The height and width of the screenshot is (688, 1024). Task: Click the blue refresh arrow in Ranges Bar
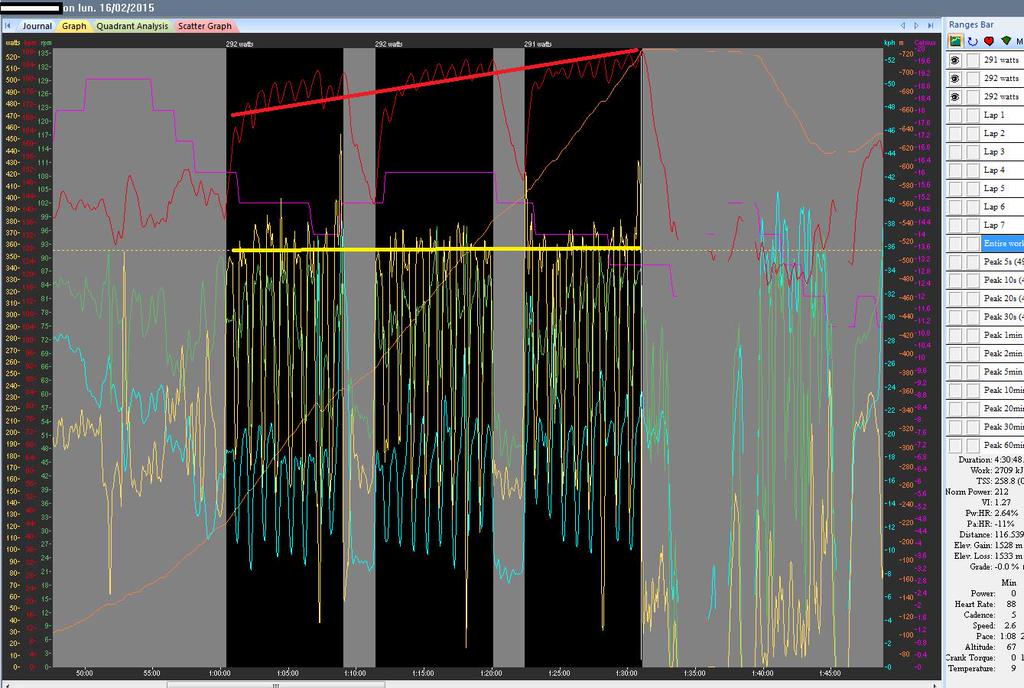point(972,41)
